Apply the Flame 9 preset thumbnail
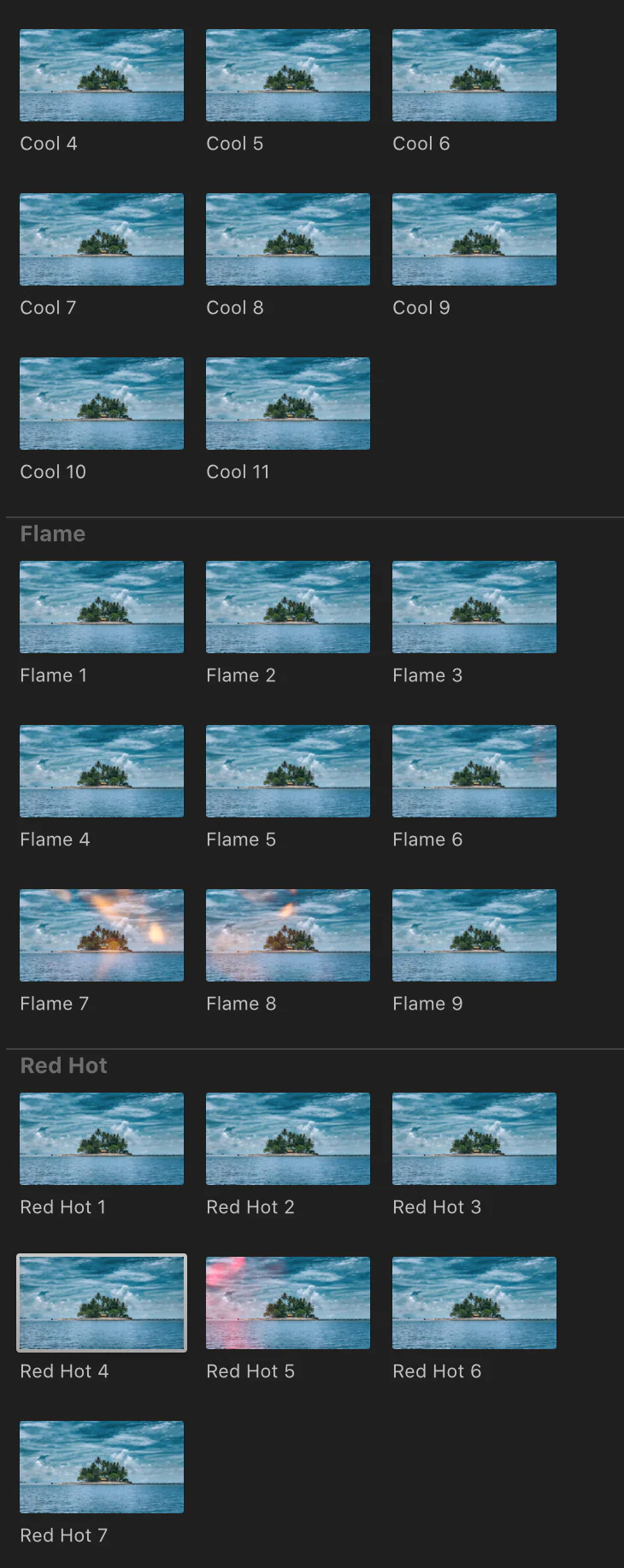The height and width of the screenshot is (1568, 624). [x=474, y=935]
